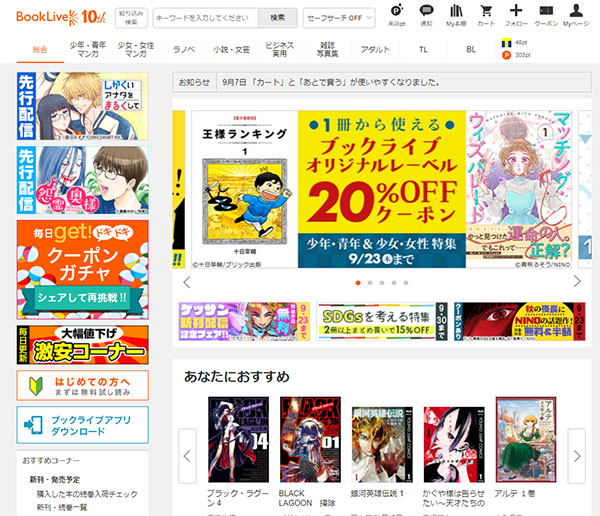Open the アダルト tab
Image resolution: width=600 pixels, height=516 pixels.
pos(375,49)
